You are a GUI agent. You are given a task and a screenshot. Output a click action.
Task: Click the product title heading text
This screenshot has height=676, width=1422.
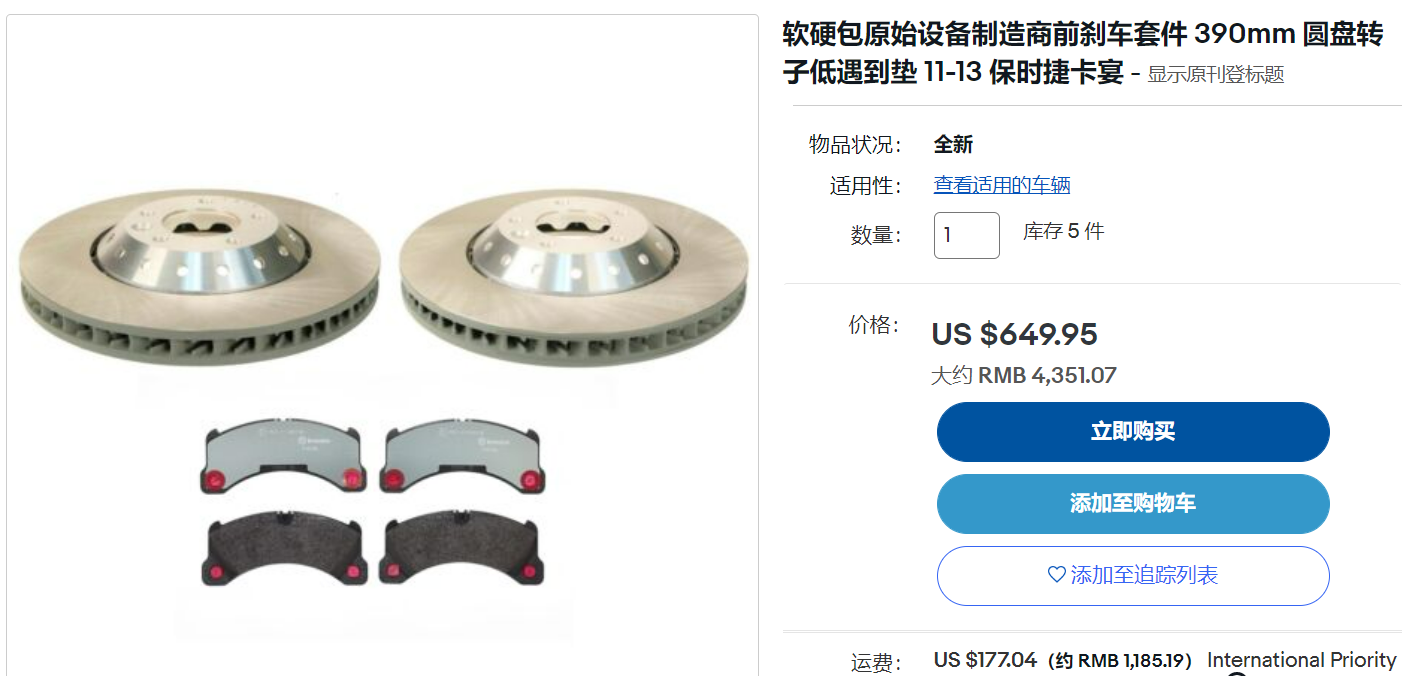(1083, 54)
